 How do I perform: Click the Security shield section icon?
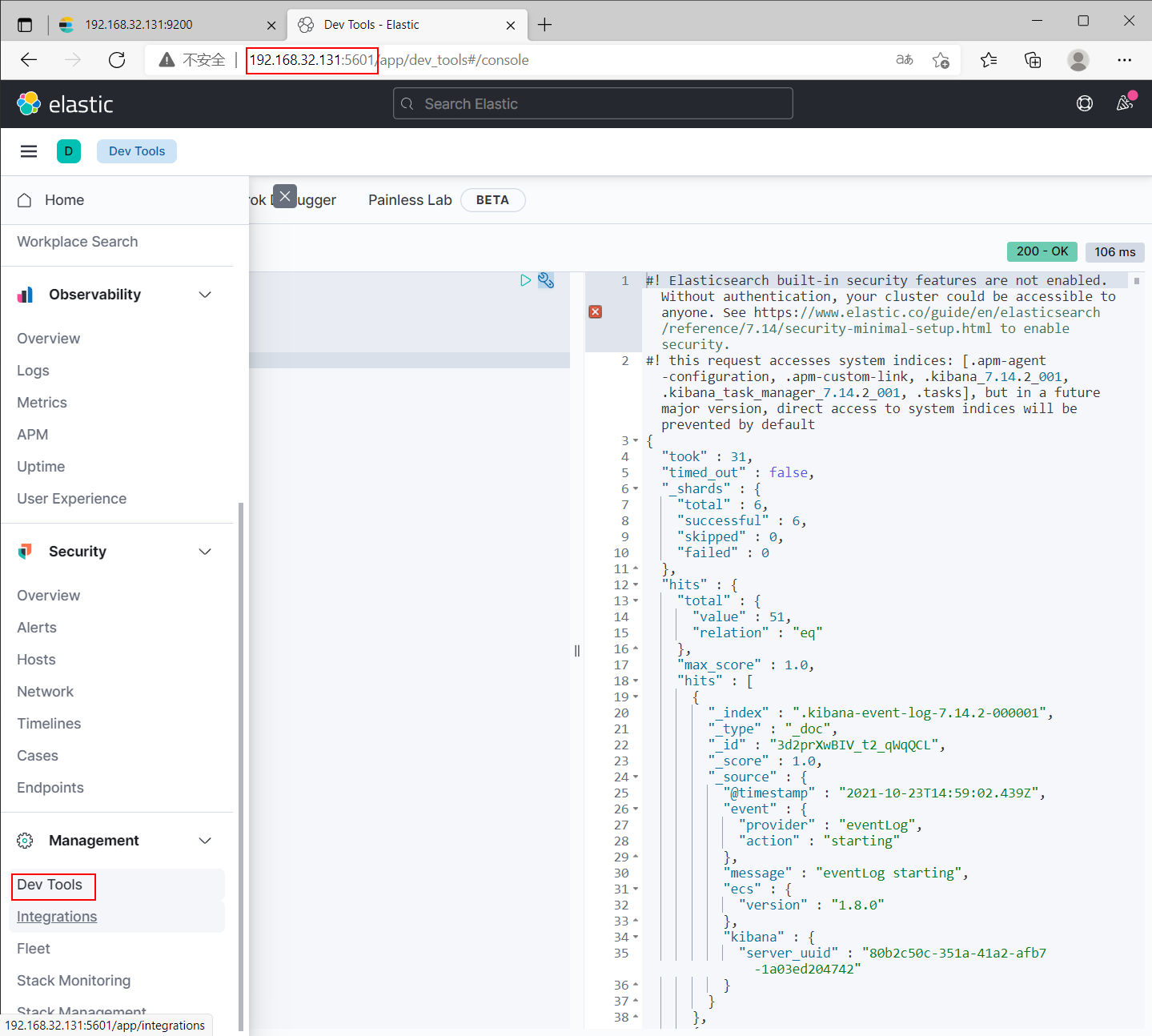(x=25, y=552)
